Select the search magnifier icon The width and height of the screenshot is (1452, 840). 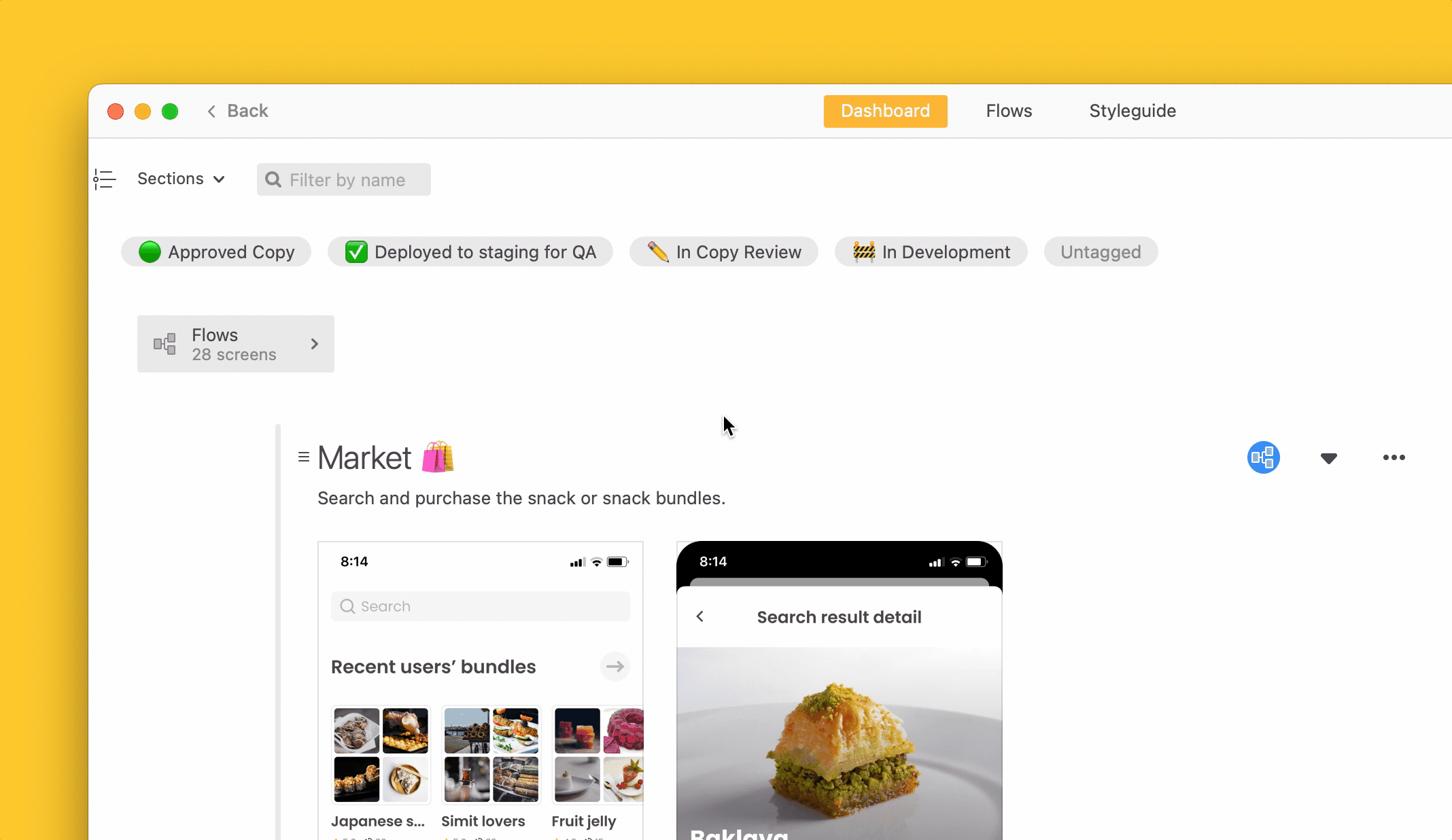click(x=273, y=179)
